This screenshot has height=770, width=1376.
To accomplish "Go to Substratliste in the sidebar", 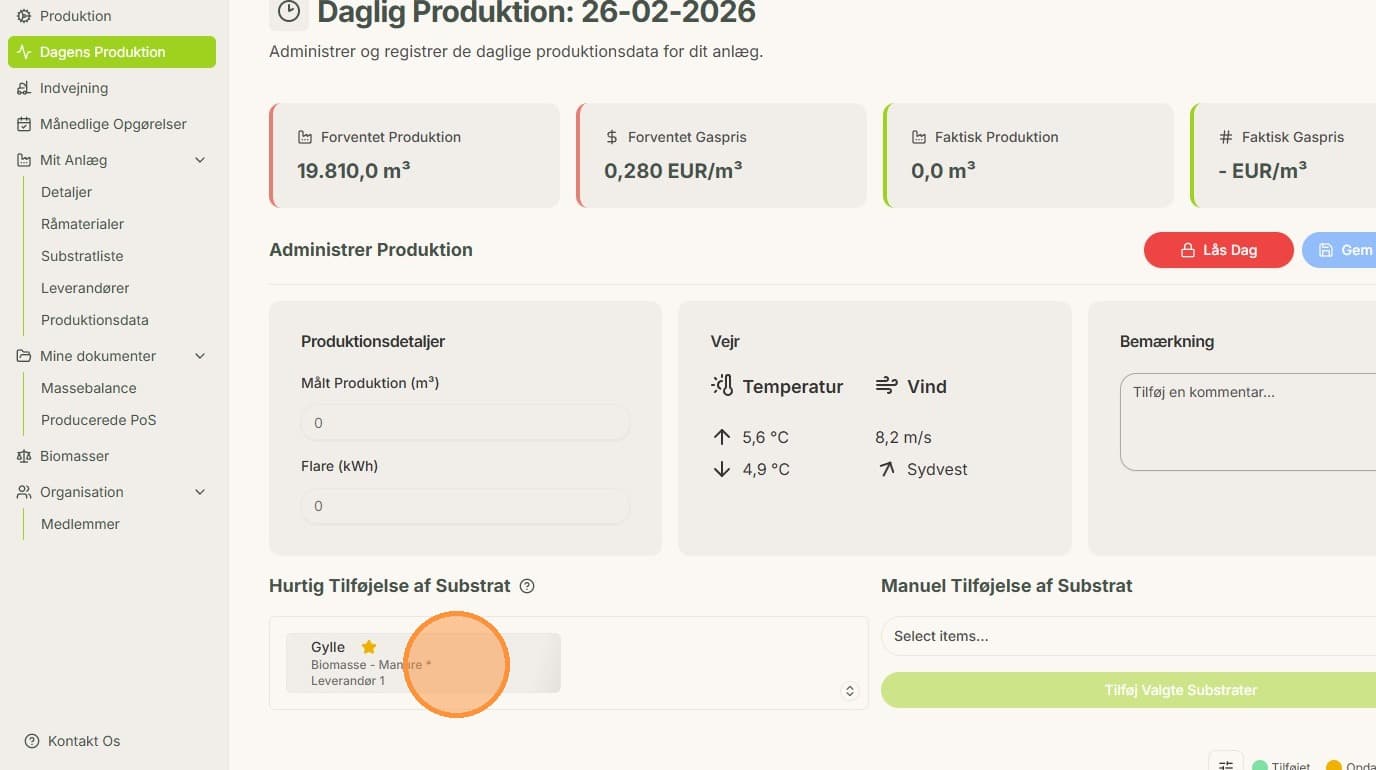I will click(82, 256).
